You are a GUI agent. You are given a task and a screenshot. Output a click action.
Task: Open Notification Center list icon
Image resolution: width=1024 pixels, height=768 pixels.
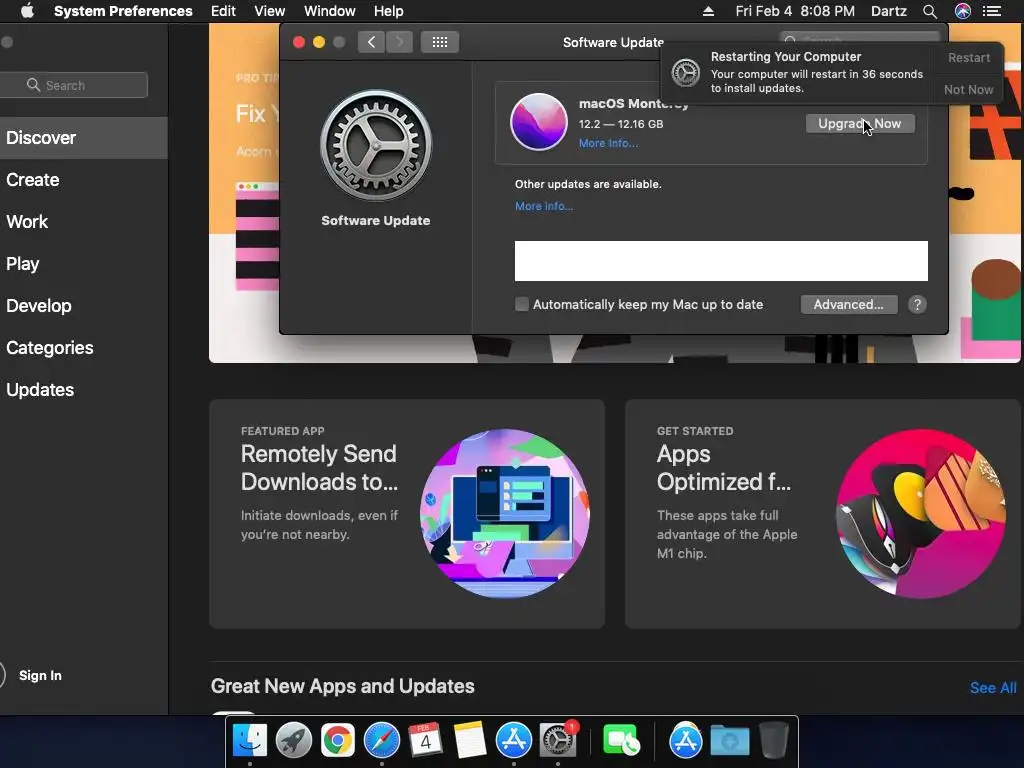[992, 11]
